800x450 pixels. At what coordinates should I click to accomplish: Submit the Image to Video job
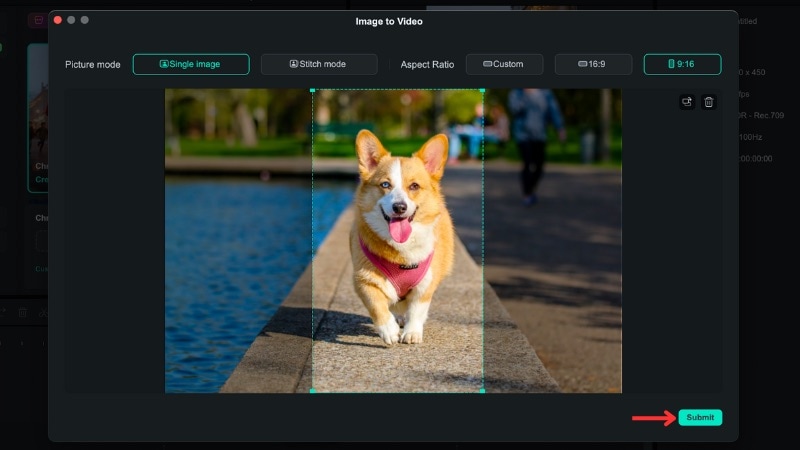point(700,417)
